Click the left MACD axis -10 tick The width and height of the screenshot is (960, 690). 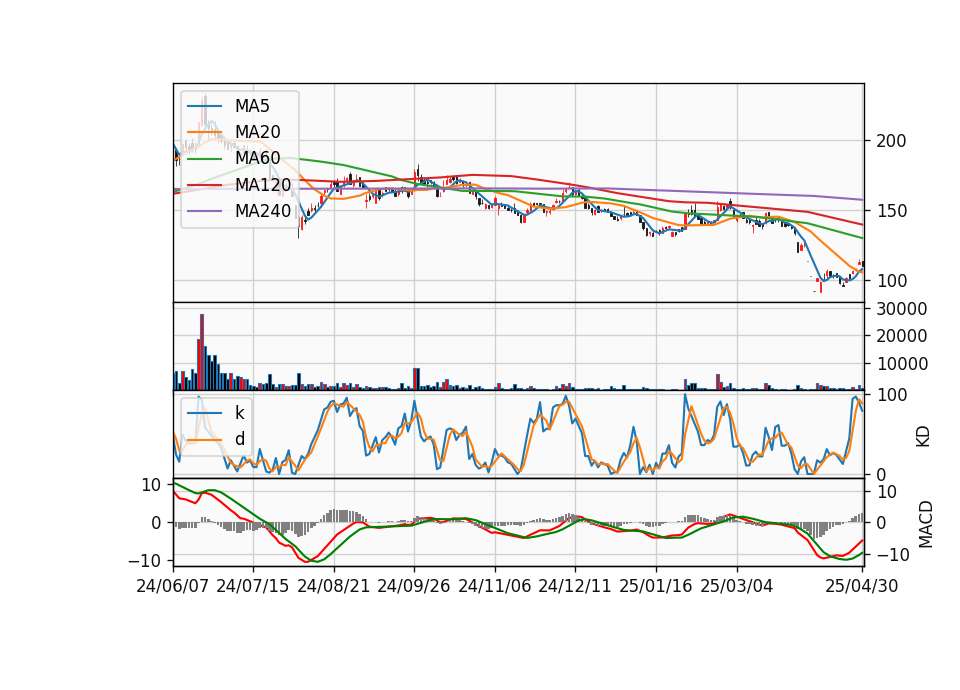144,561
